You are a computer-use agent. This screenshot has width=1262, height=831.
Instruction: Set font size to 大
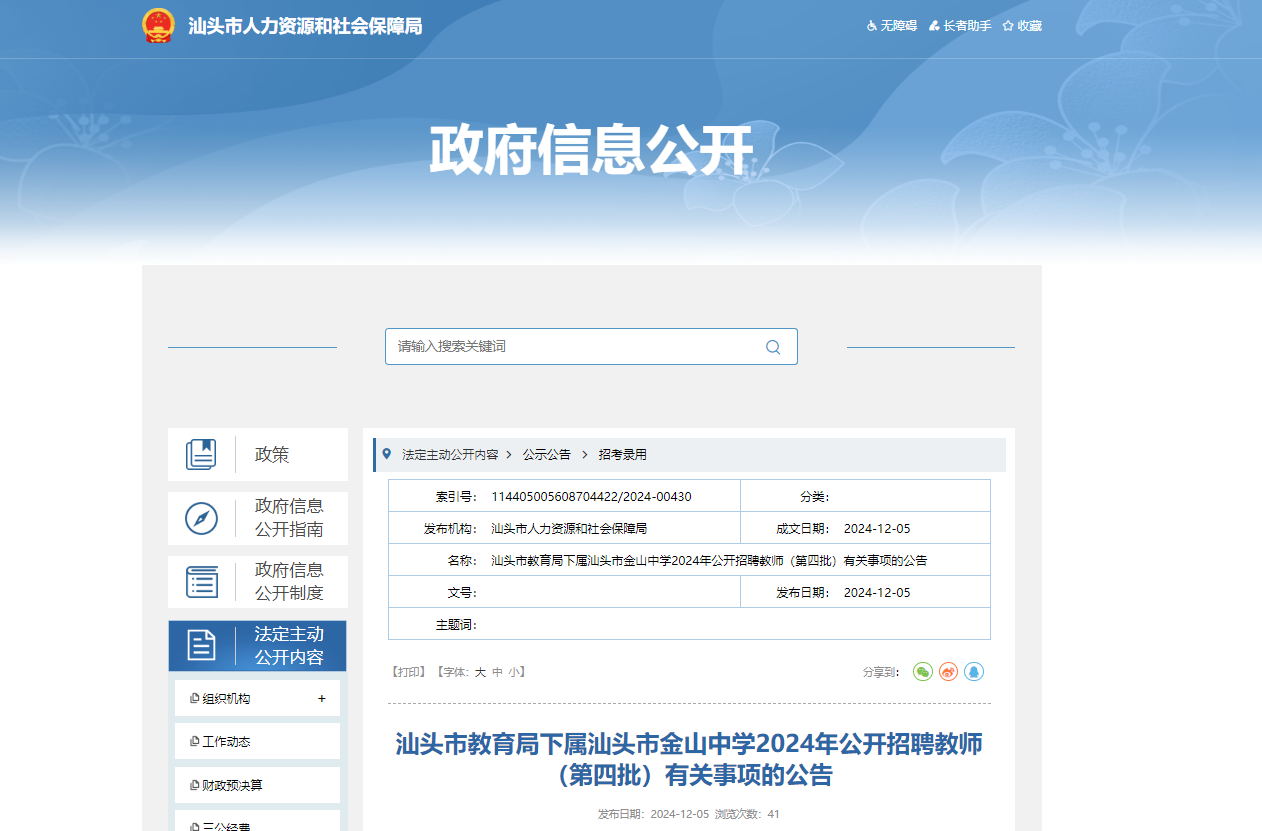coord(480,672)
